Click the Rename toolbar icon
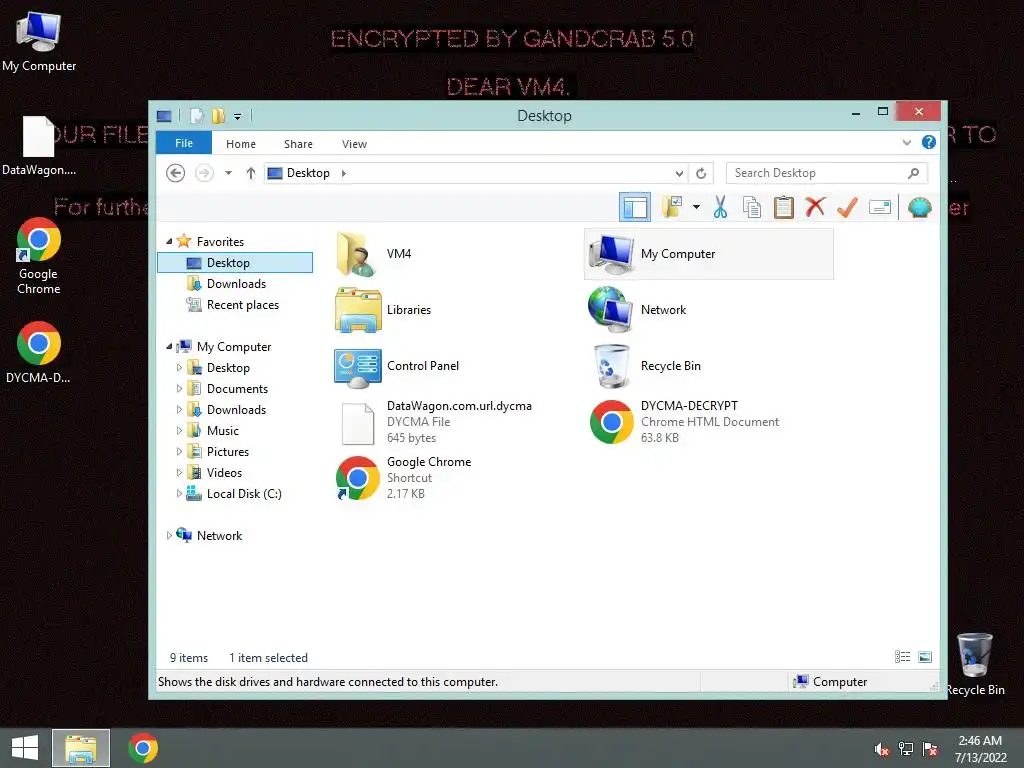The height and width of the screenshot is (768, 1024). pyautogui.click(x=880, y=208)
